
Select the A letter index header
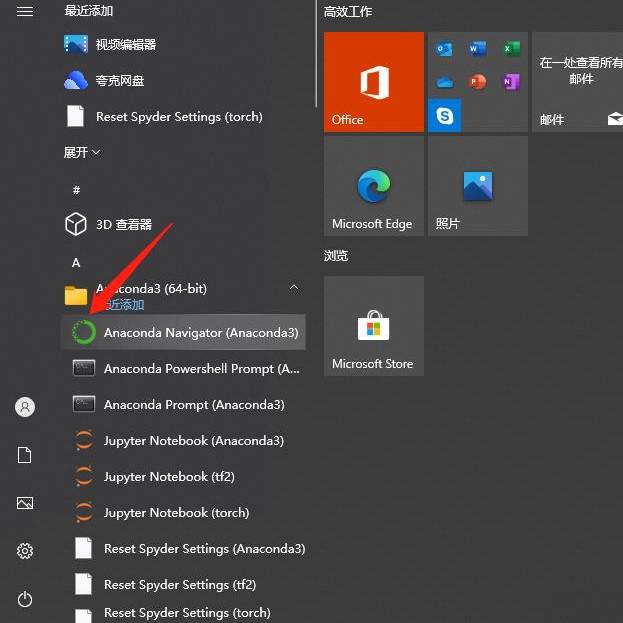click(76, 263)
